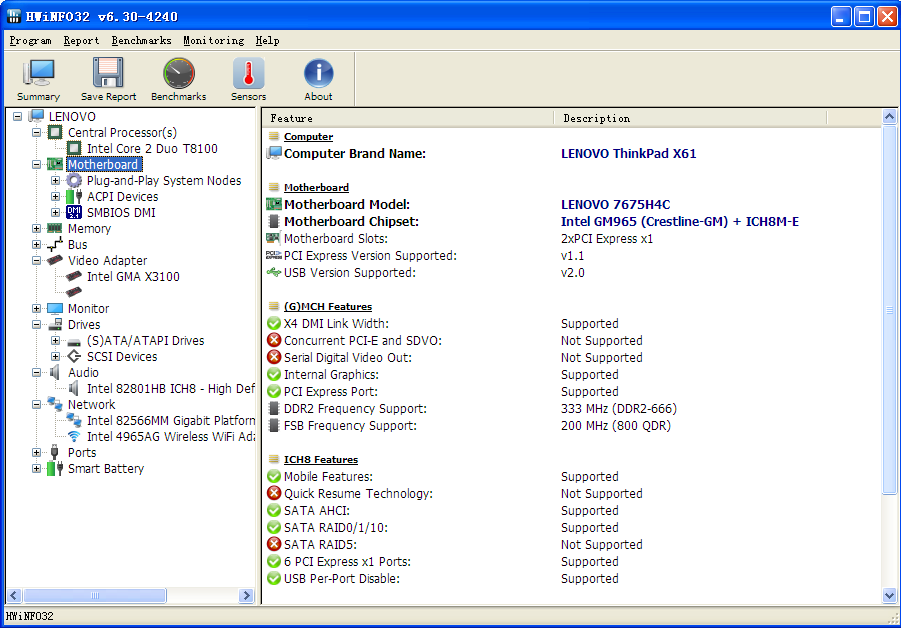Click the Description column header
Viewport: 901px width, 628px height.
click(x=691, y=118)
